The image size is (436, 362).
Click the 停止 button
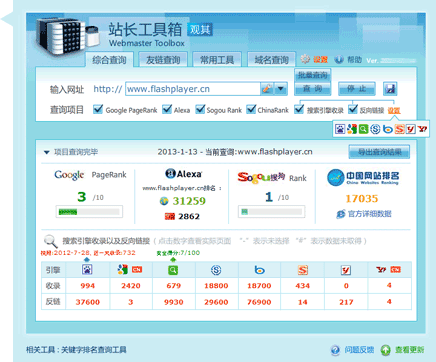click(x=357, y=89)
